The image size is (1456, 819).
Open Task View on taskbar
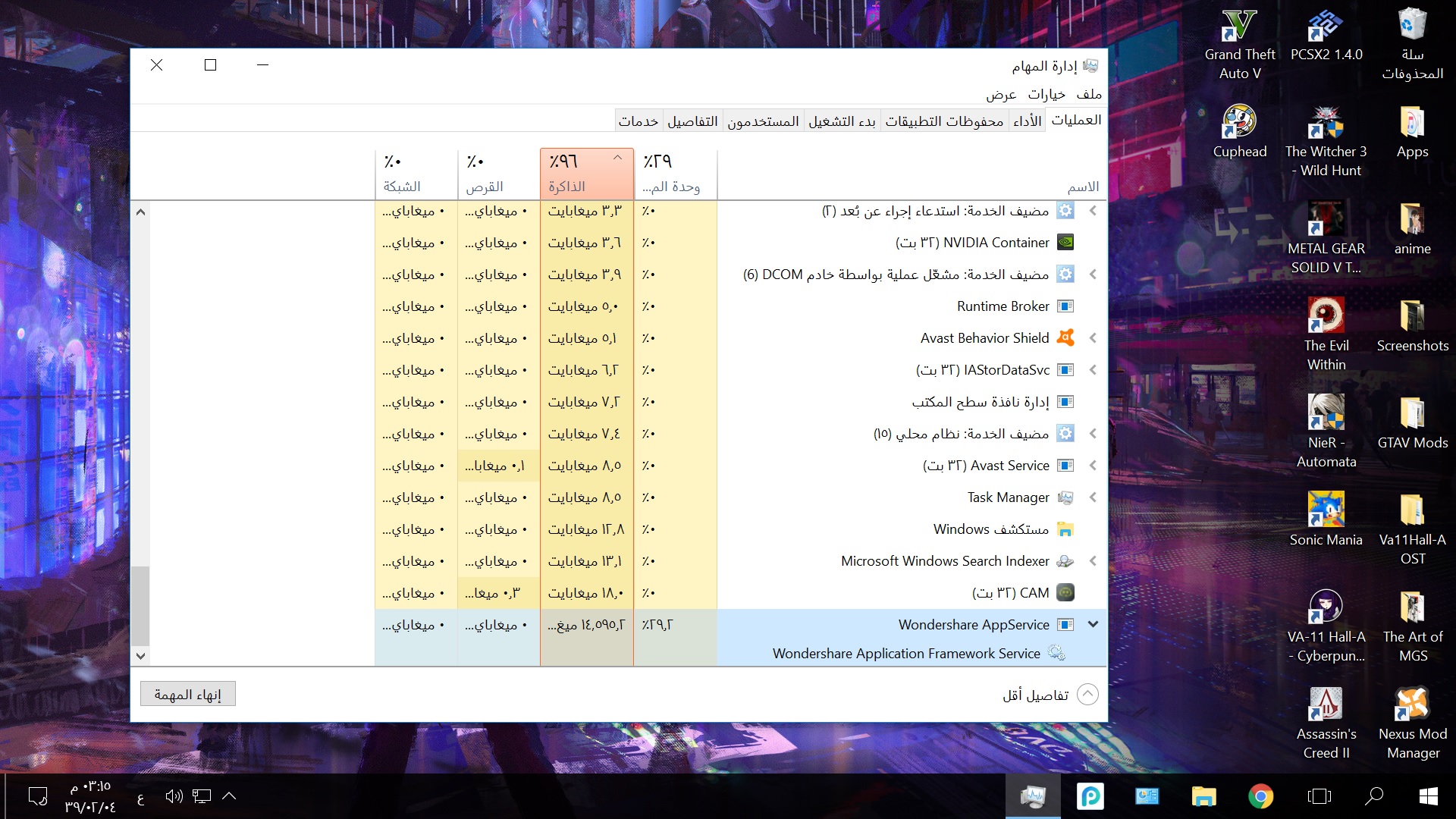coord(1319,796)
